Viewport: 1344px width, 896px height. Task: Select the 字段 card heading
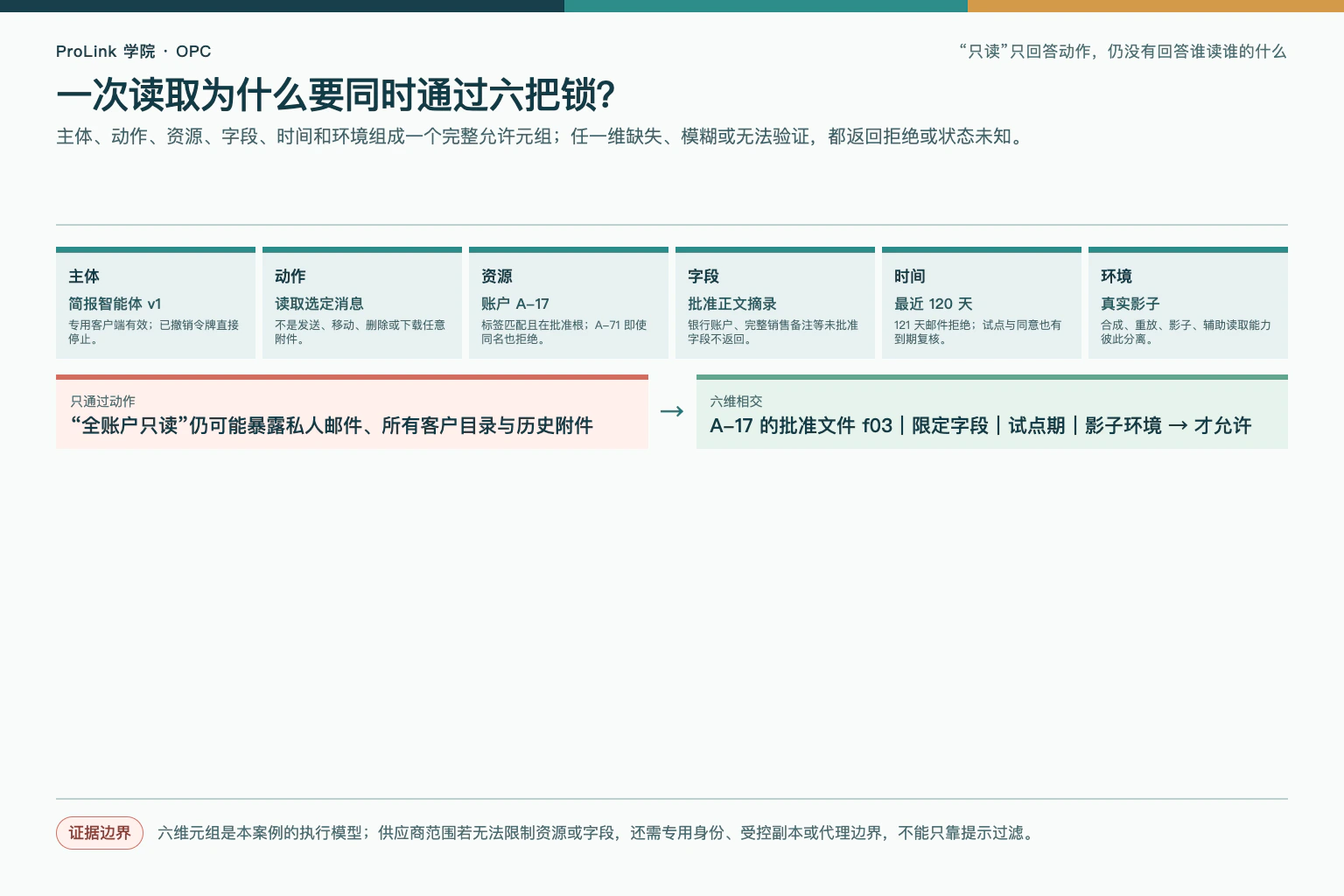tap(703, 276)
